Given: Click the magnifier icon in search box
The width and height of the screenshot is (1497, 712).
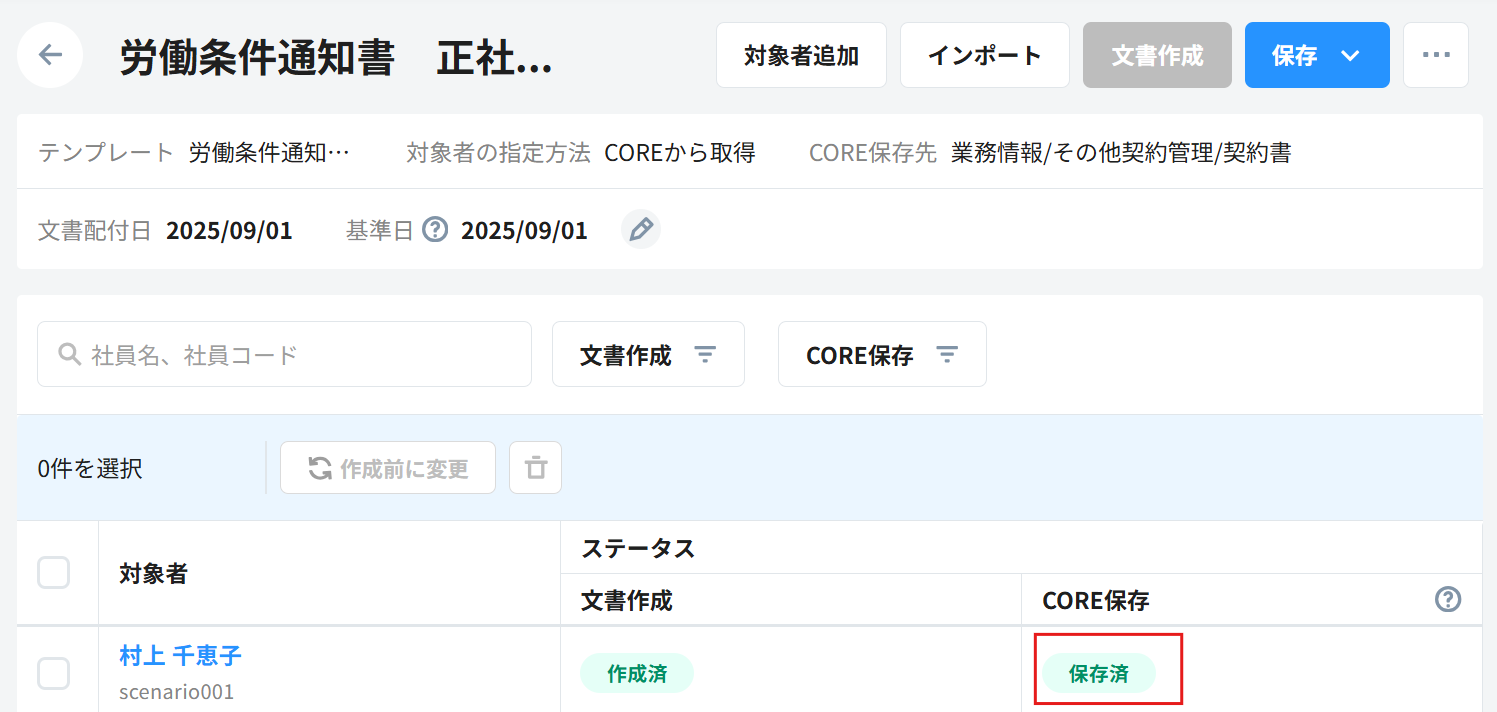Looking at the screenshot, I should pyautogui.click(x=69, y=355).
